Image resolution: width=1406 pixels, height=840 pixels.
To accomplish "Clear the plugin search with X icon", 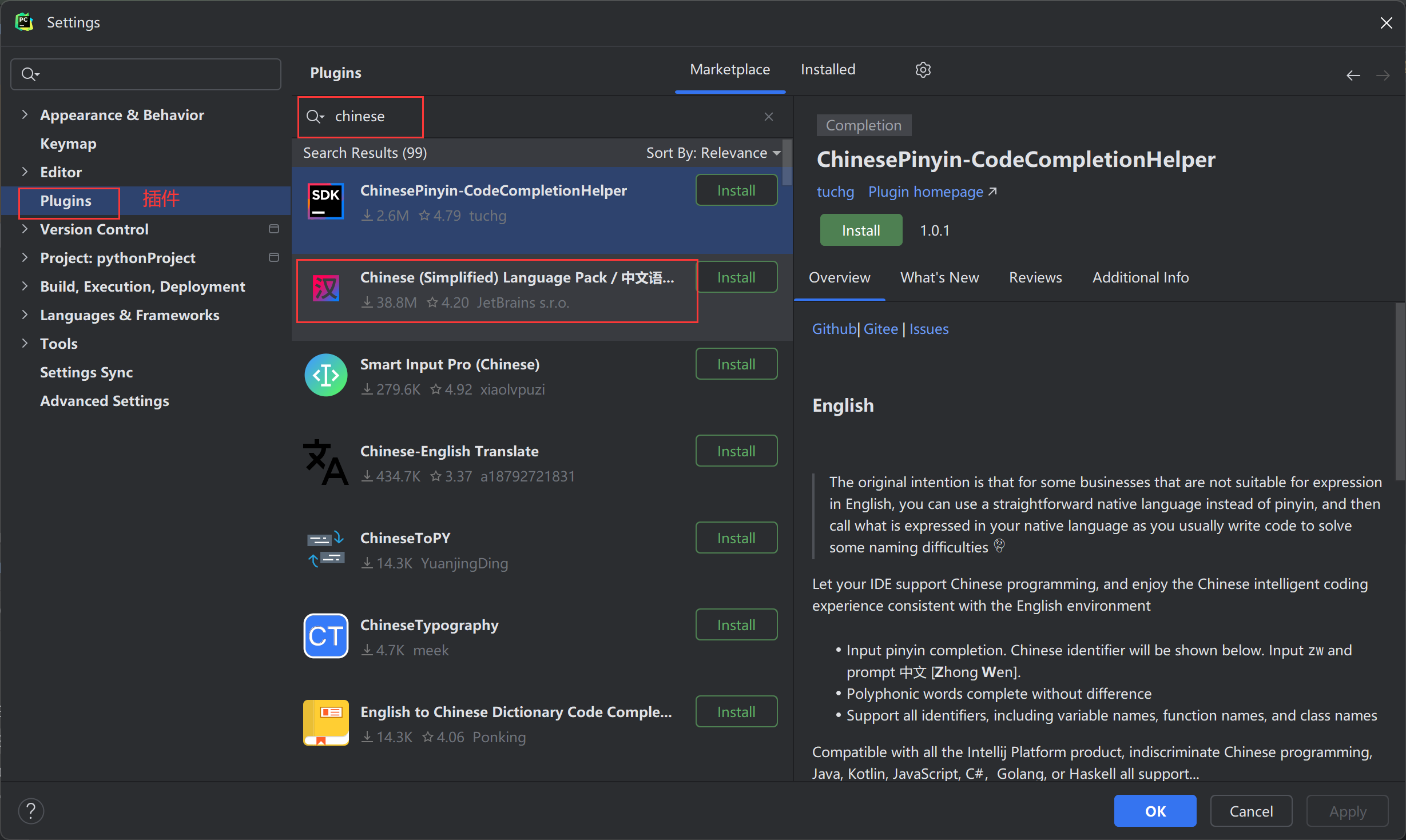I will [x=768, y=117].
